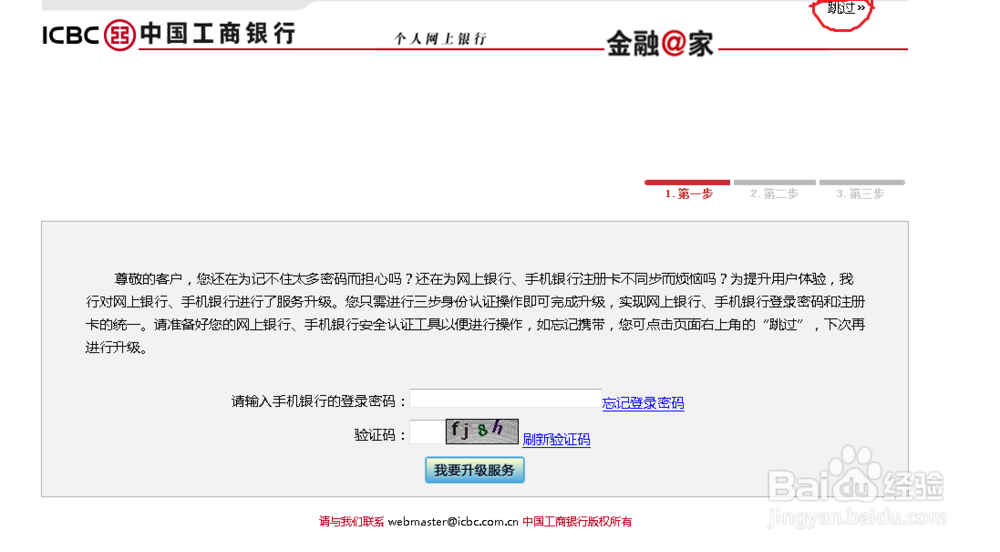Click the 请与我们联系 contact link

pos(351,521)
